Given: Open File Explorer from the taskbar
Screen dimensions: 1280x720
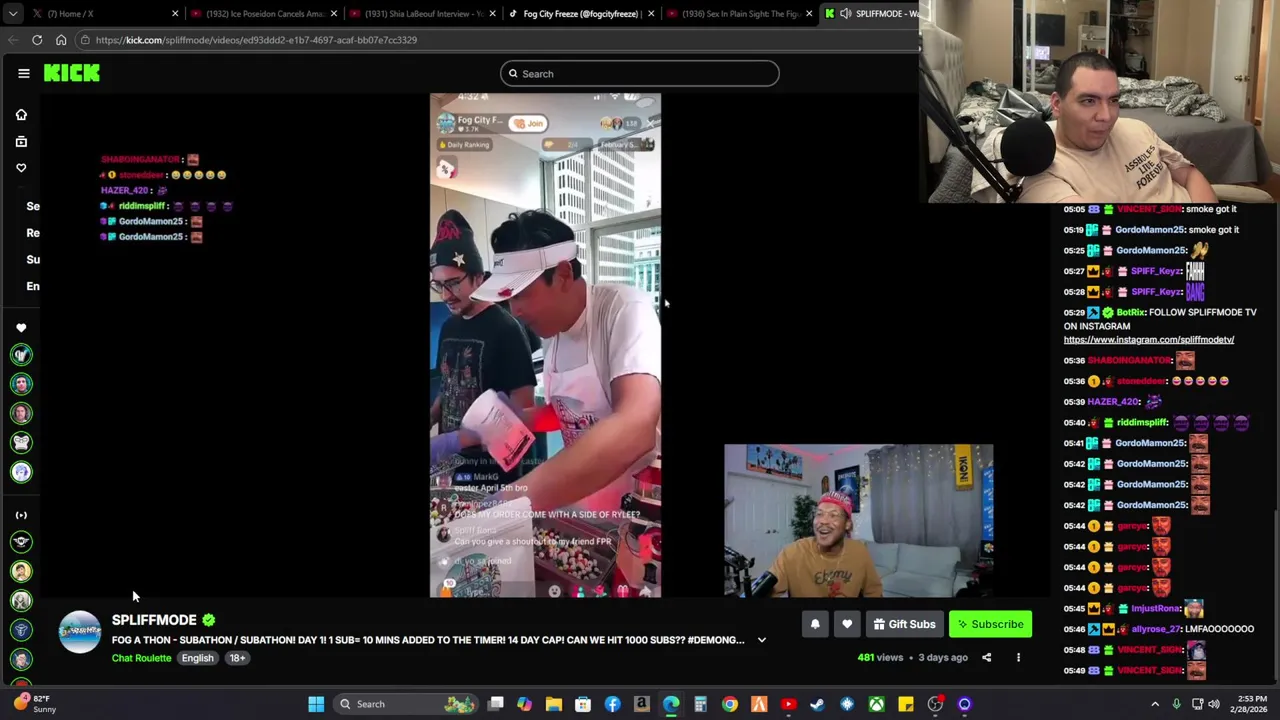Looking at the screenshot, I should point(553,704).
